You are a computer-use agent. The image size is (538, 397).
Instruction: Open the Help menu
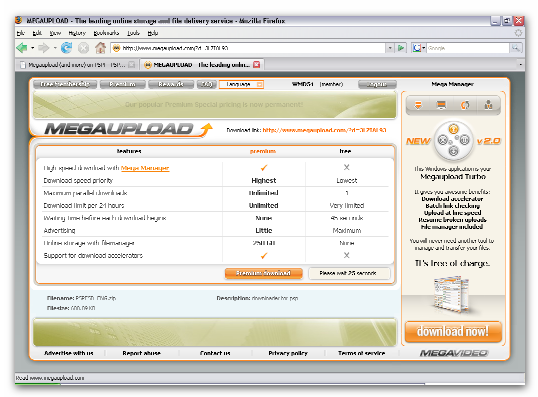[153, 33]
